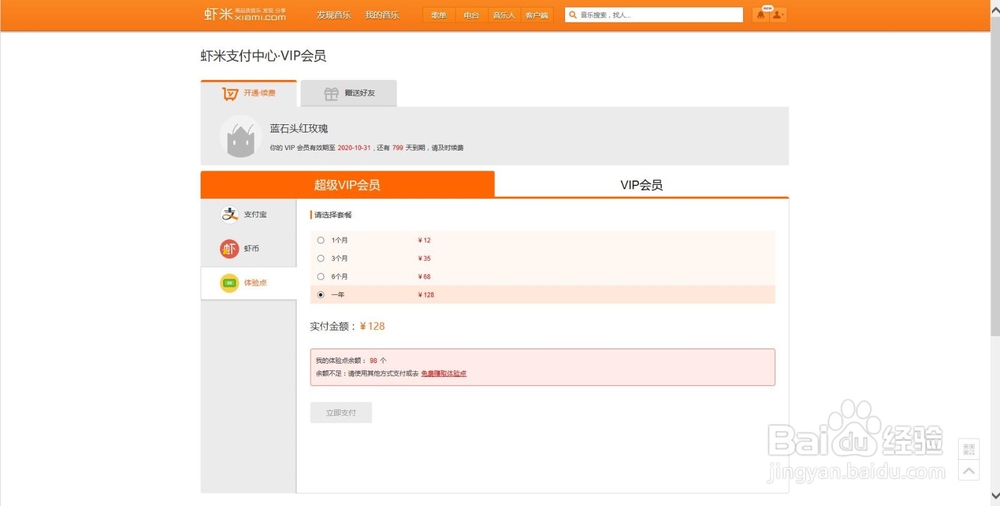Go to 歌单 in the header

point(439,15)
